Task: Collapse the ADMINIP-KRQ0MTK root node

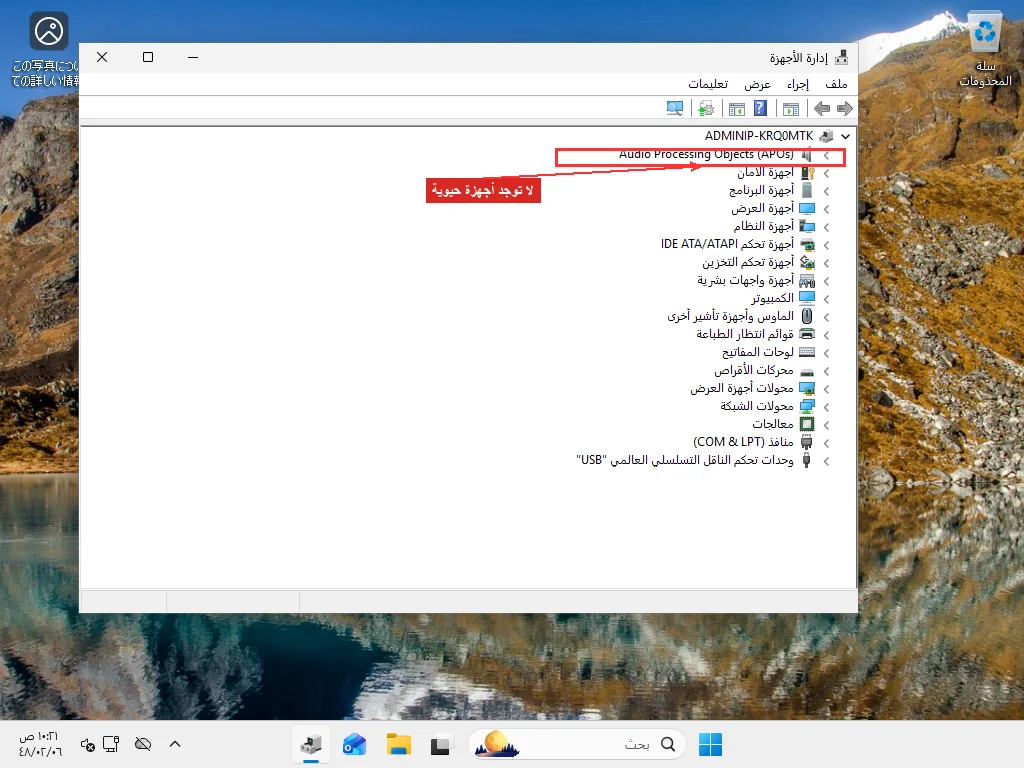Action: point(846,136)
